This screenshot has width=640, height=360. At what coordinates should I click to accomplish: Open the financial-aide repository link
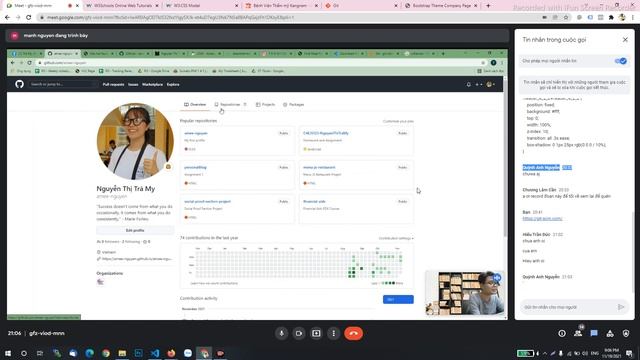point(314,202)
